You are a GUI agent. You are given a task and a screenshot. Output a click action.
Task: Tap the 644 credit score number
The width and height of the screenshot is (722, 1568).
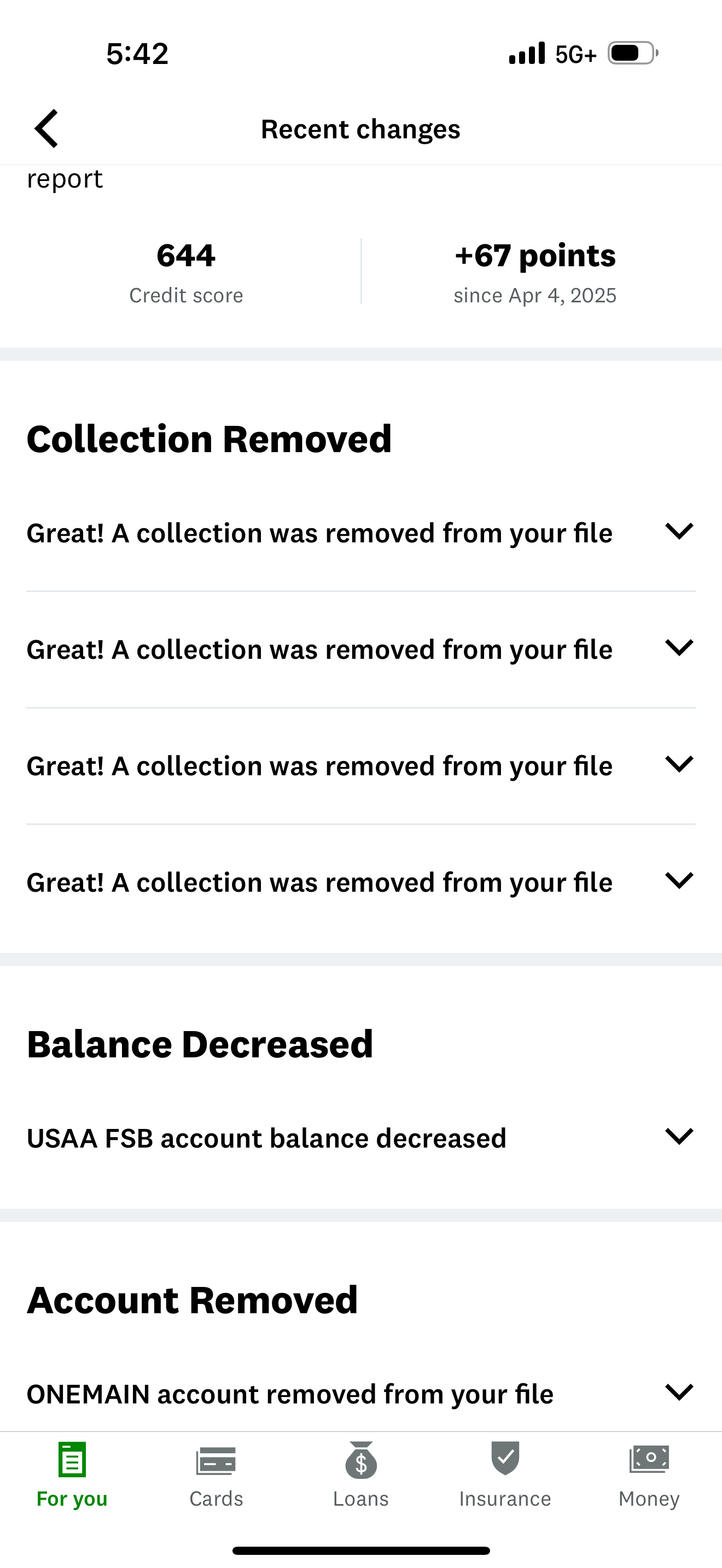[x=185, y=256]
